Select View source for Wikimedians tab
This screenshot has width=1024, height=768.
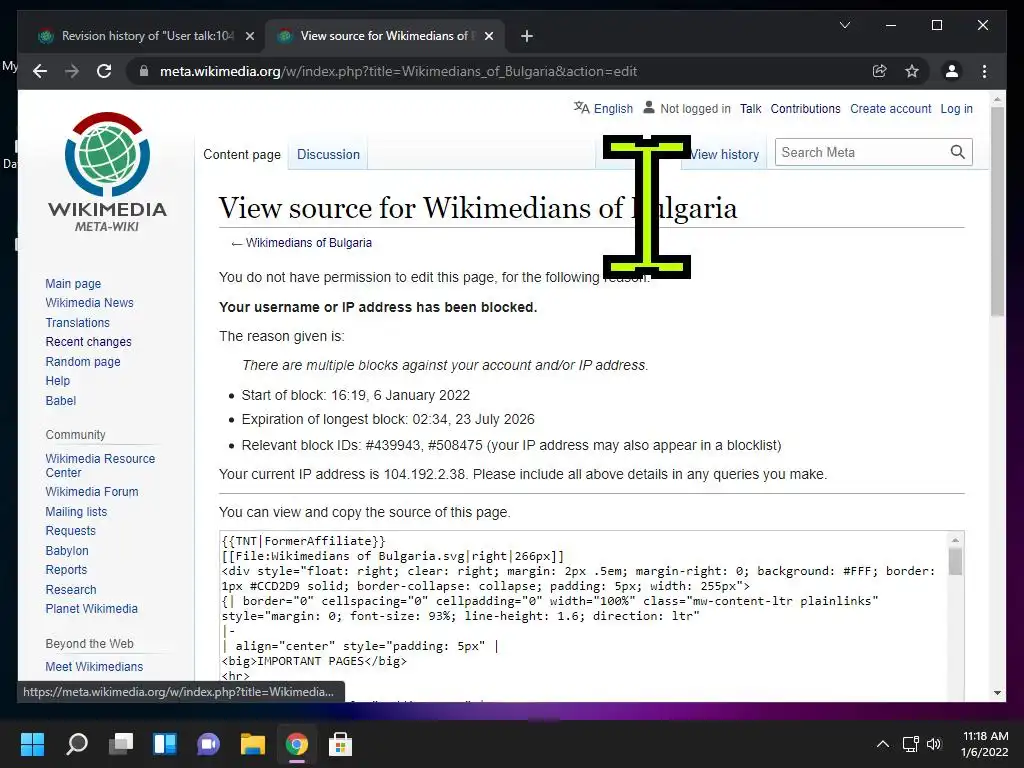click(x=383, y=36)
